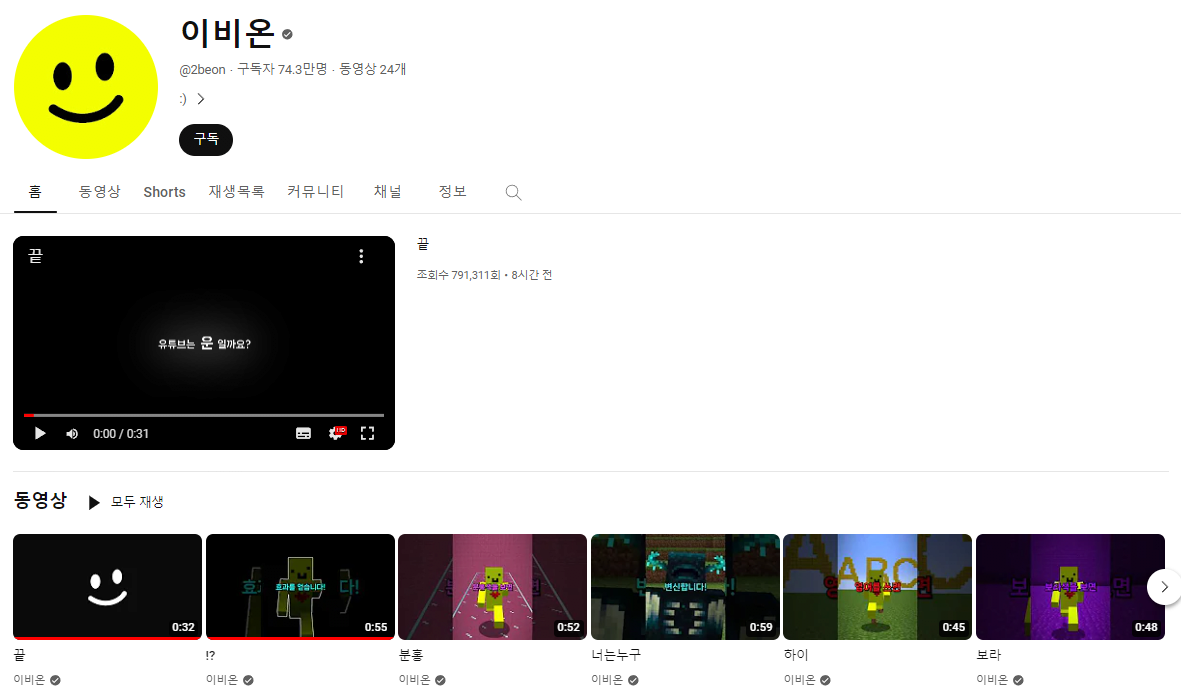Viewport: 1181px width, 687px height.
Task: Subscribe with the 구독 button
Action: [206, 139]
